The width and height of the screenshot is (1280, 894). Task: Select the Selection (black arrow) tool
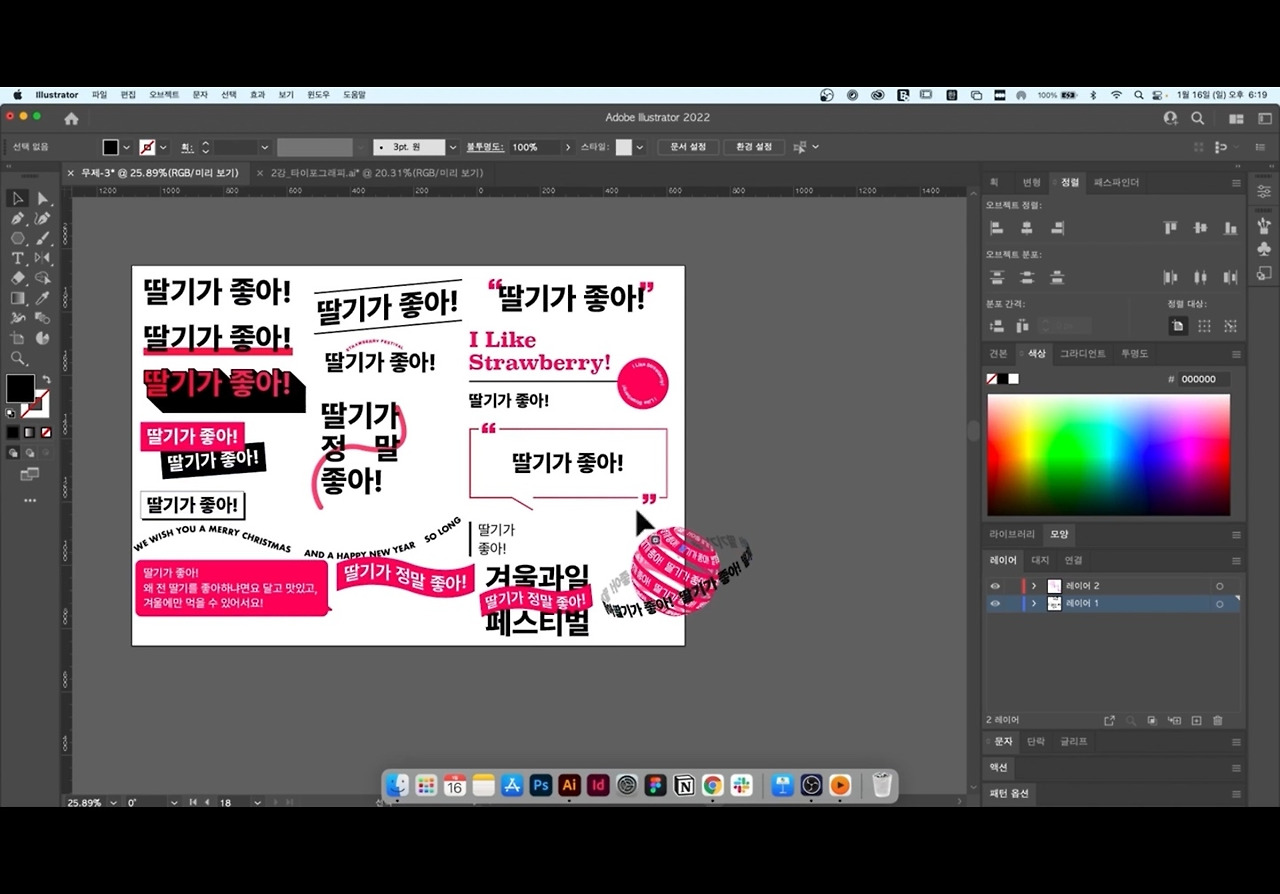pyautogui.click(x=18, y=198)
